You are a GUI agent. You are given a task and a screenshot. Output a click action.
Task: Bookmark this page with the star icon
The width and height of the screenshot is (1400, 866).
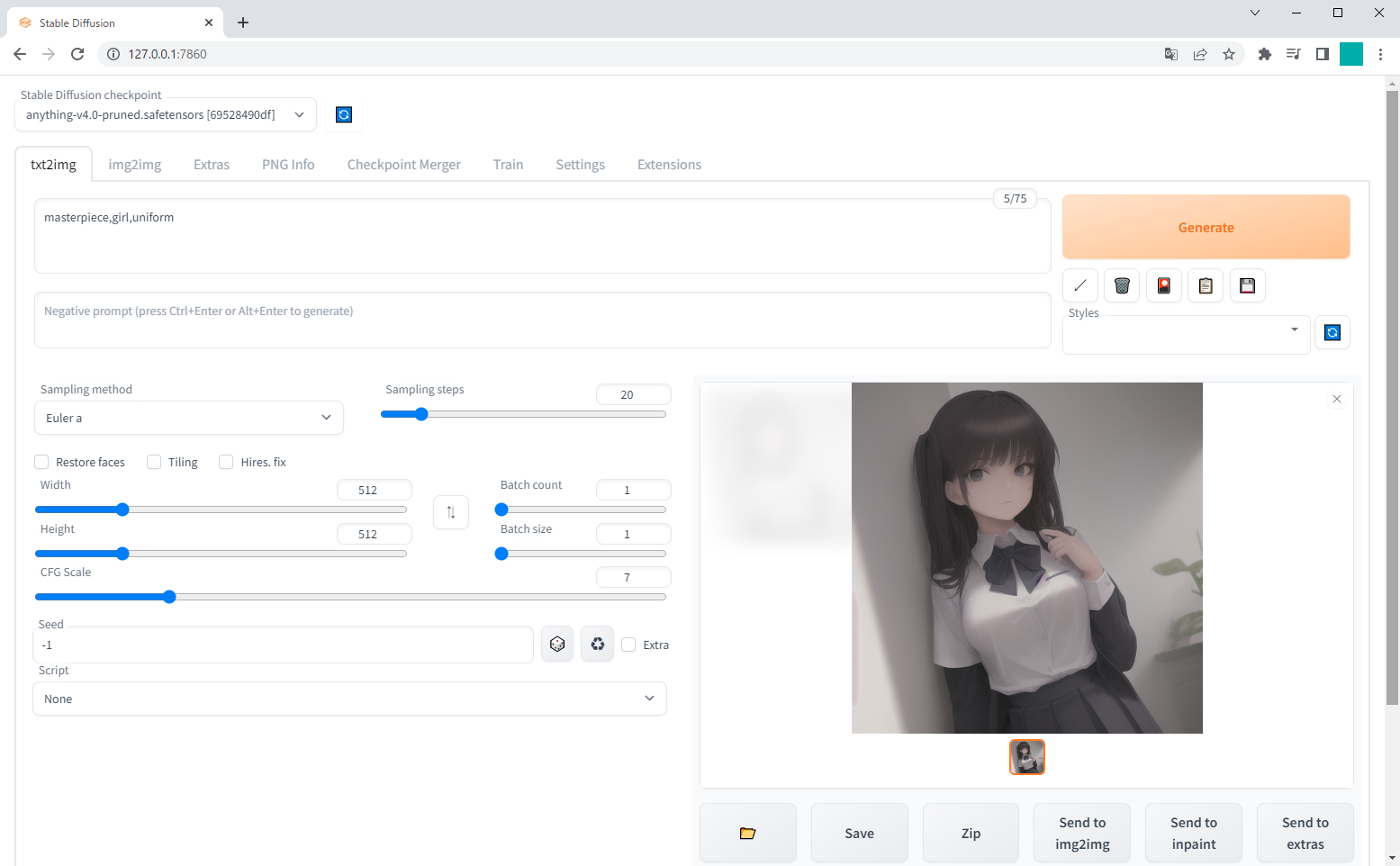1229,54
